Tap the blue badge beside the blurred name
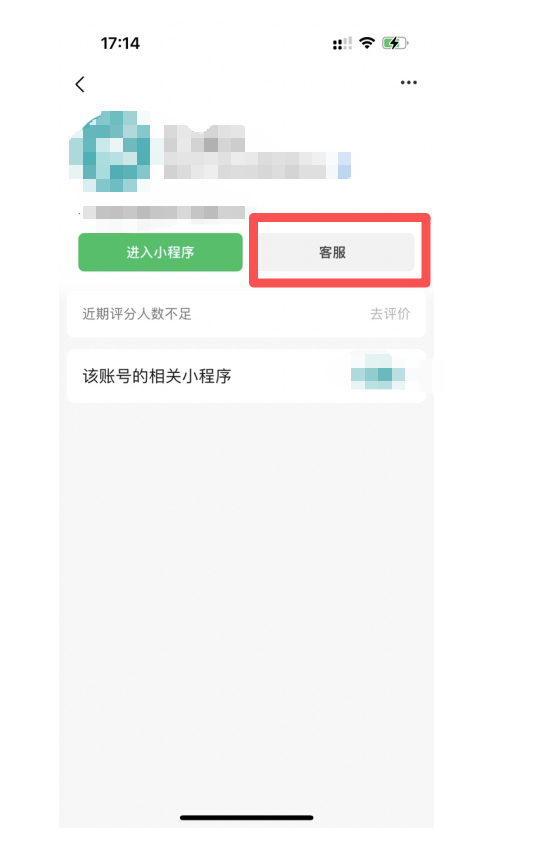The image size is (542, 849). (344, 165)
